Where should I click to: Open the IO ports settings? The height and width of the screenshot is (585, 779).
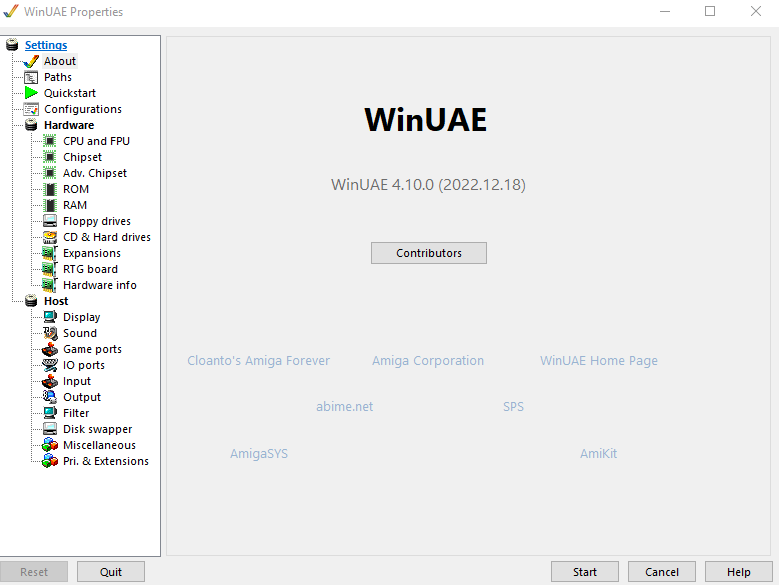pyautogui.click(x=83, y=365)
